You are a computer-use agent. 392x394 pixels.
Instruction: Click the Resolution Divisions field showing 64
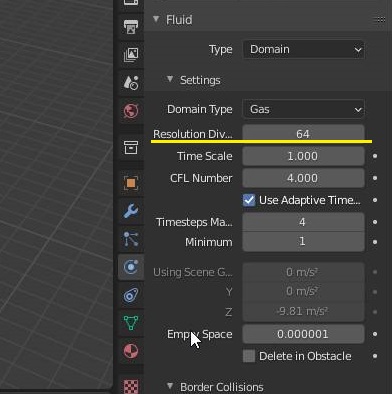coord(303,134)
